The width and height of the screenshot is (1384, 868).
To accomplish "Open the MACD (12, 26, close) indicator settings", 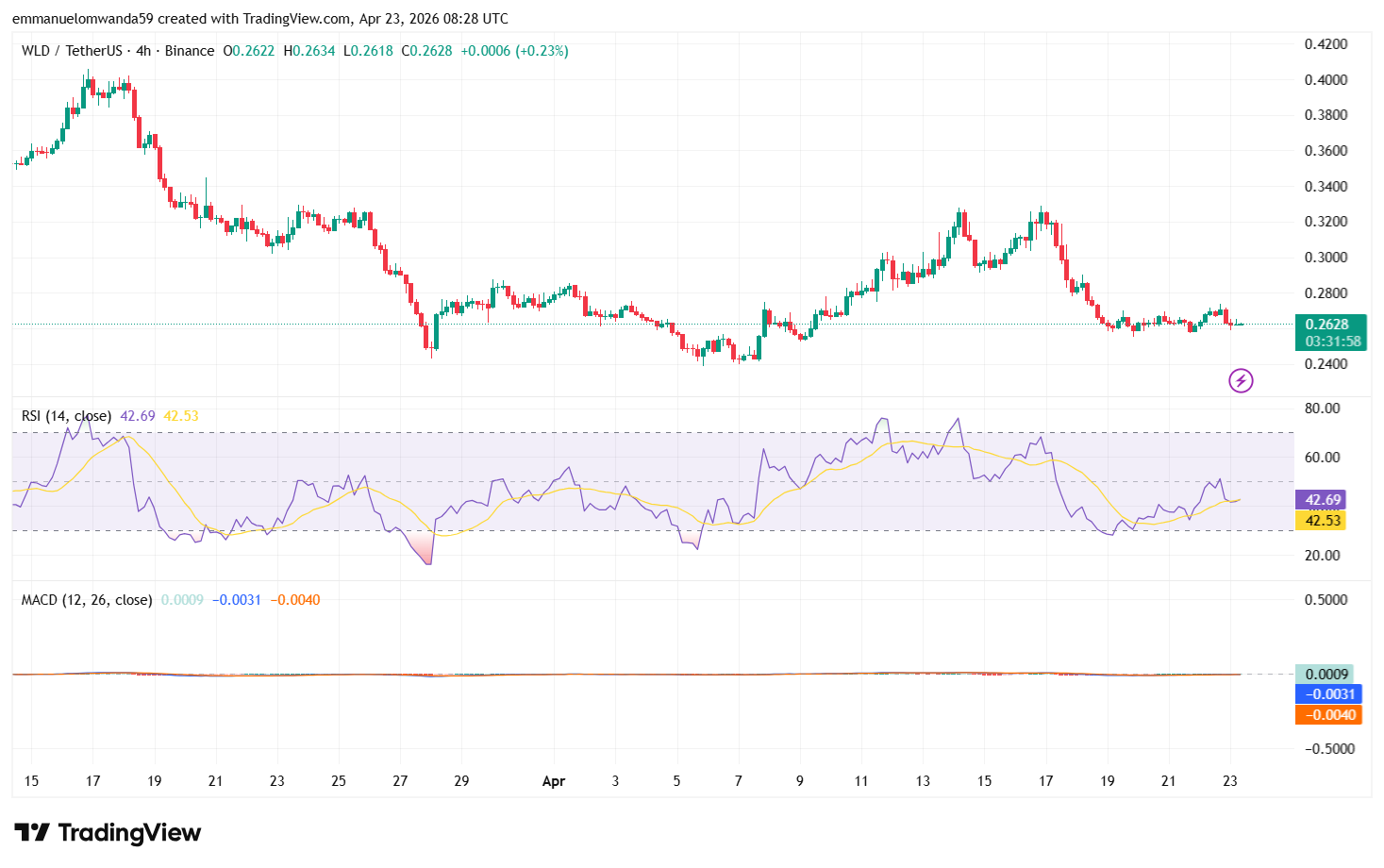I will click(x=85, y=599).
